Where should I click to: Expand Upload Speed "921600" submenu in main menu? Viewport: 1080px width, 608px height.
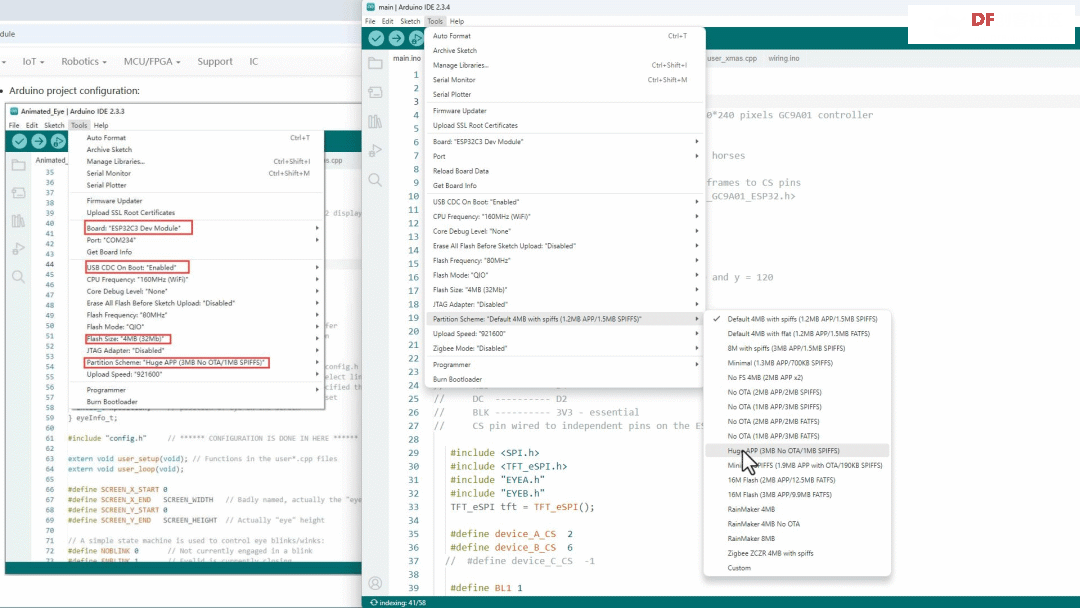tap(565, 333)
